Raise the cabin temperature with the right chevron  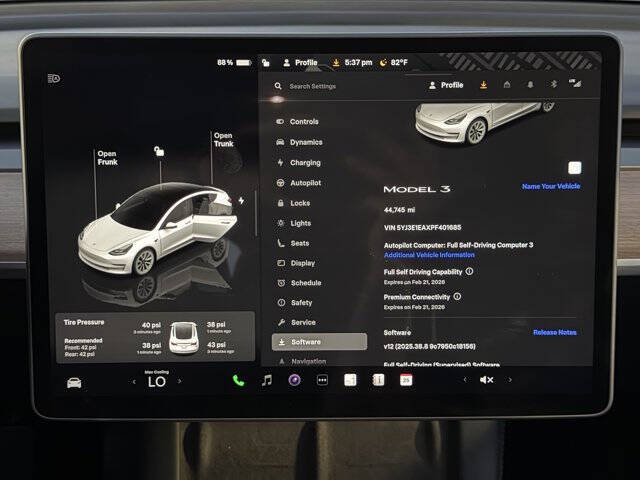pos(179,381)
